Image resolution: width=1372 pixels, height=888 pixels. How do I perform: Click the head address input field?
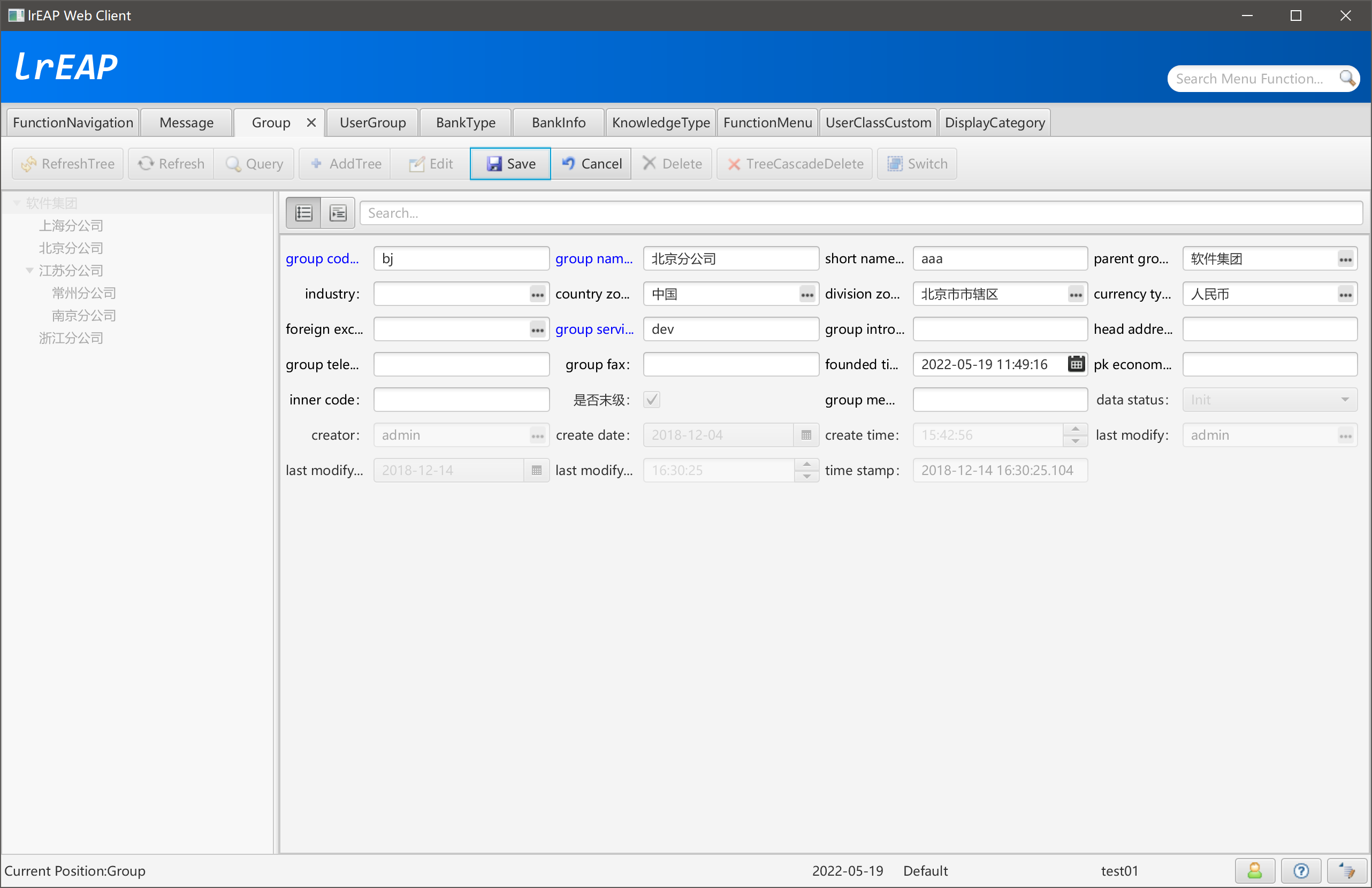(1270, 329)
